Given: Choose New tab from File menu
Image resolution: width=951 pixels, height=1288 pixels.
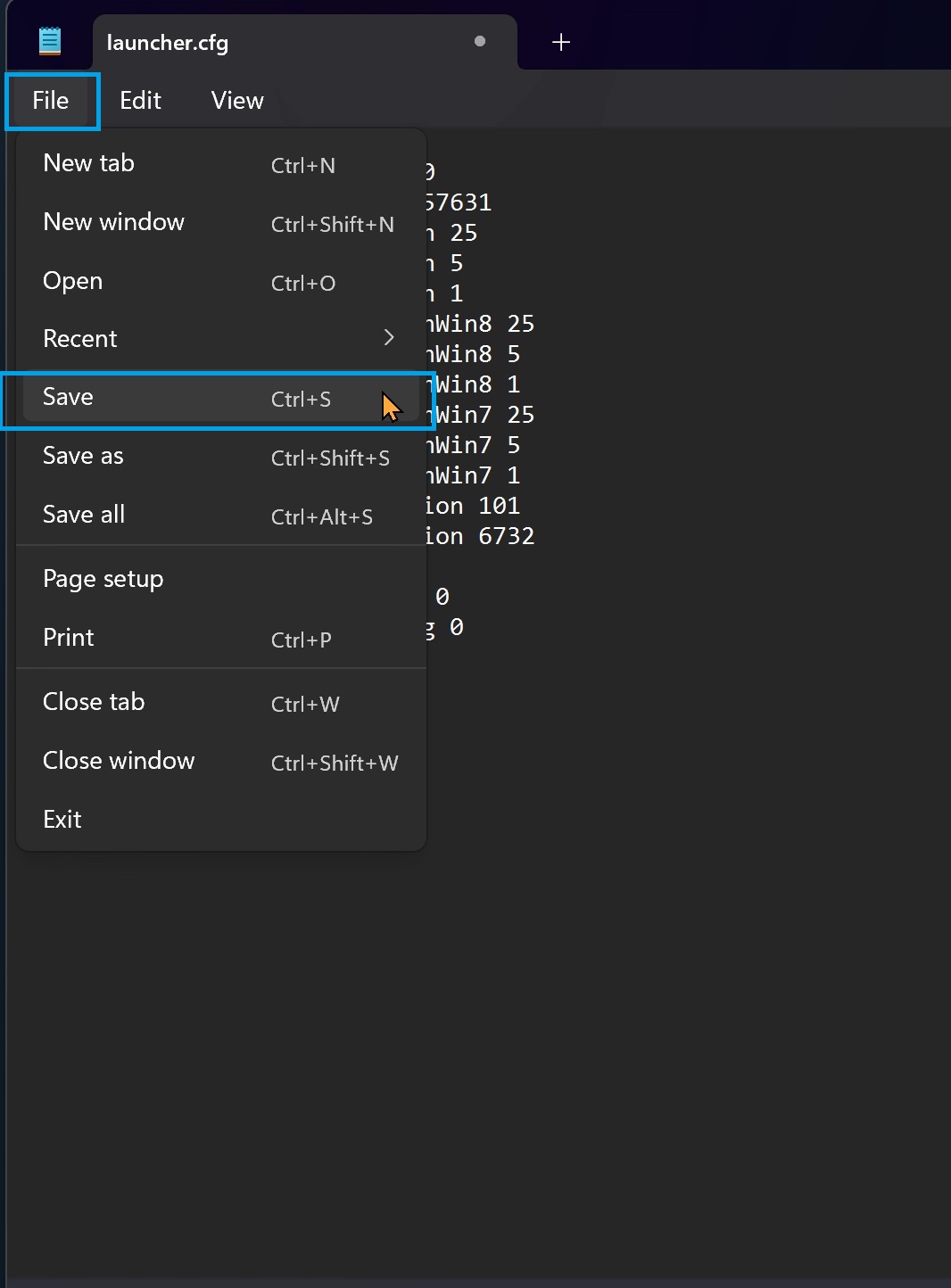Looking at the screenshot, I should (89, 163).
